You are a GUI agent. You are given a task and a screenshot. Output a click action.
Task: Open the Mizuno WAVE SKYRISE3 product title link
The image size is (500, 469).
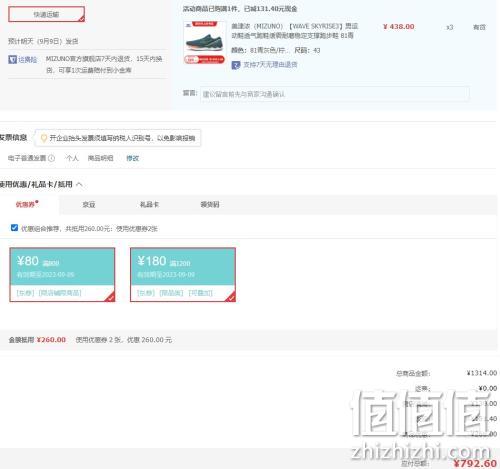point(295,31)
